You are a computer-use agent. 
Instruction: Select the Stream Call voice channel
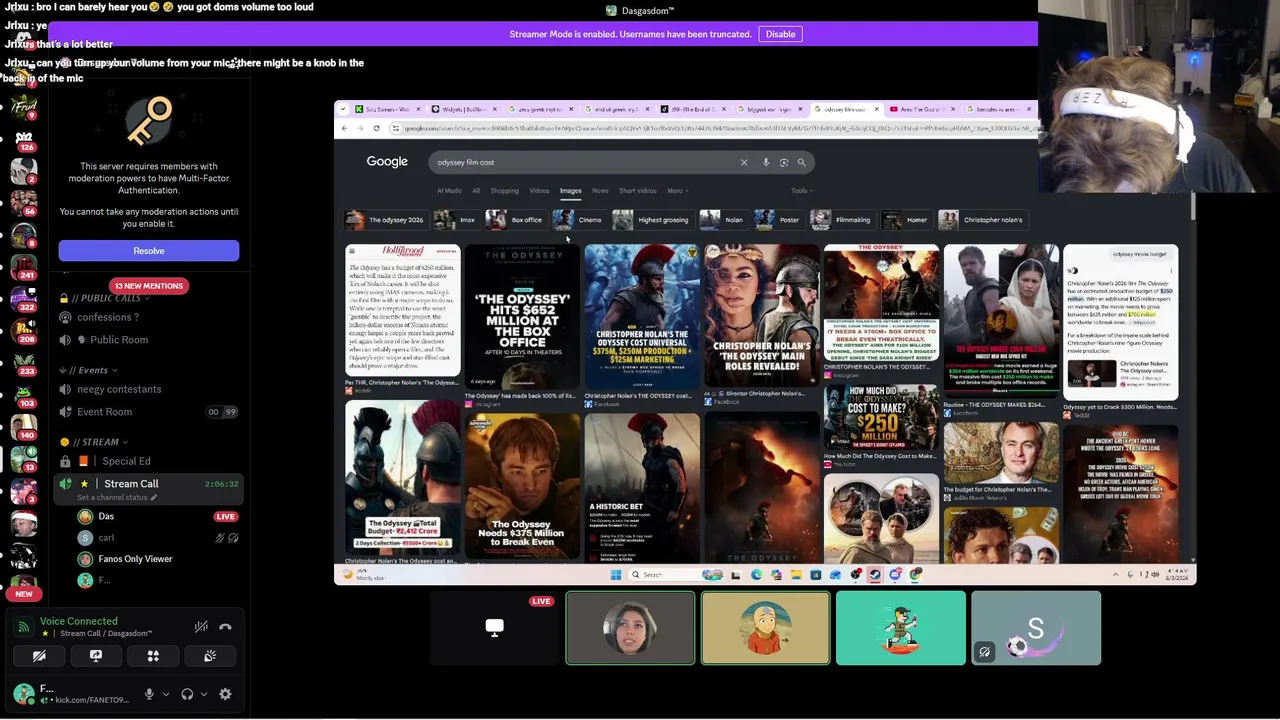[131, 484]
